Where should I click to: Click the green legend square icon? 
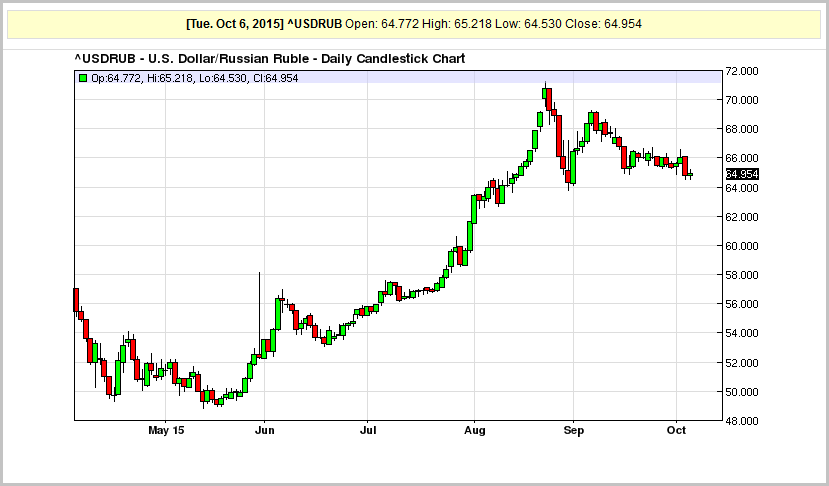point(82,78)
